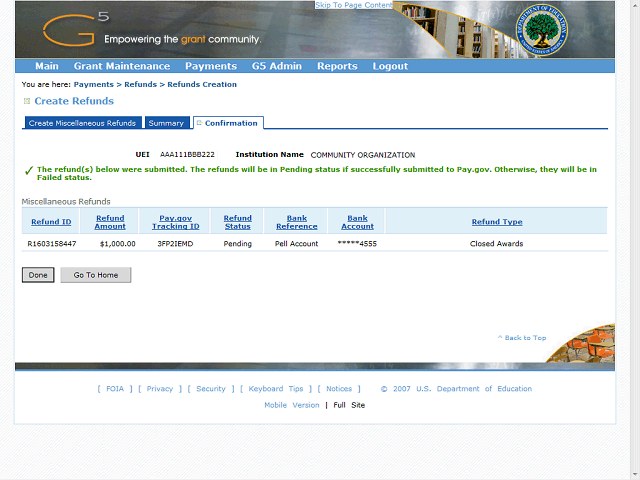Screen dimensions: 640x480
Task: Sort by Refund Status column header
Action: click(238, 222)
